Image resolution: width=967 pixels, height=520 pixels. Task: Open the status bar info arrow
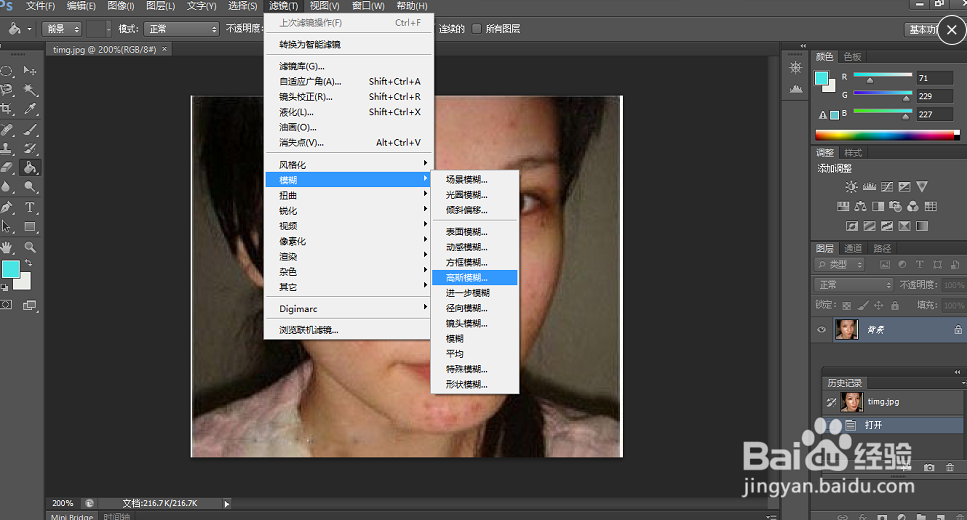[226, 504]
